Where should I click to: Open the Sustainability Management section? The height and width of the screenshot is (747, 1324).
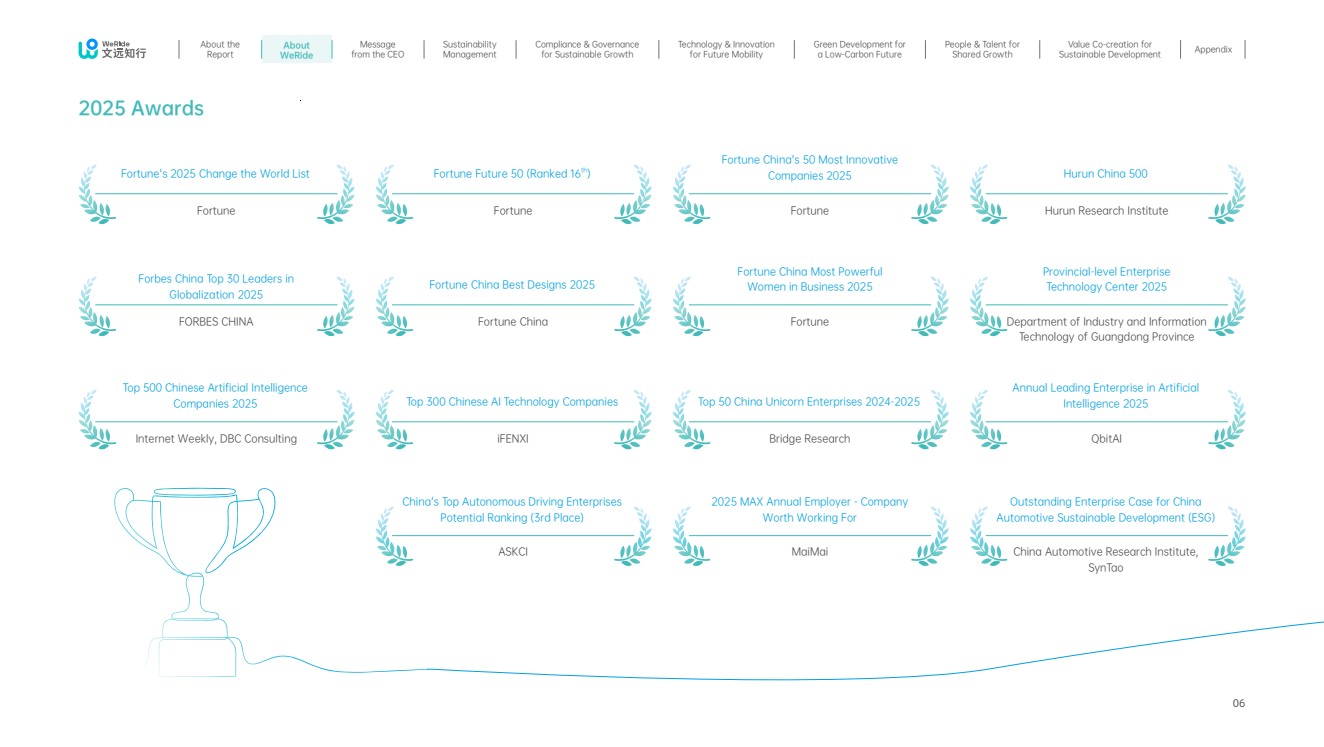469,50
